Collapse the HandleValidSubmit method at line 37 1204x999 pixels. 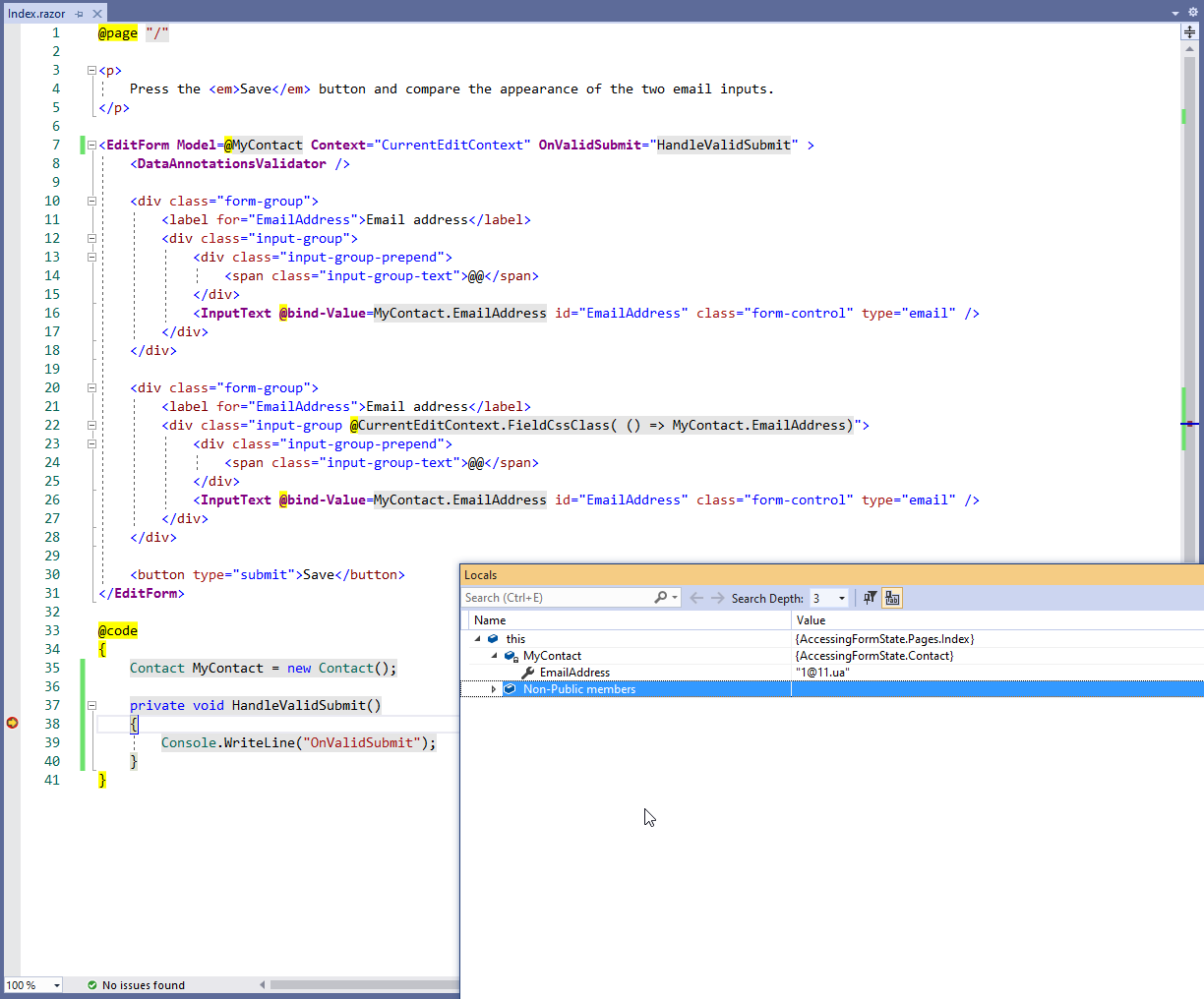91,706
